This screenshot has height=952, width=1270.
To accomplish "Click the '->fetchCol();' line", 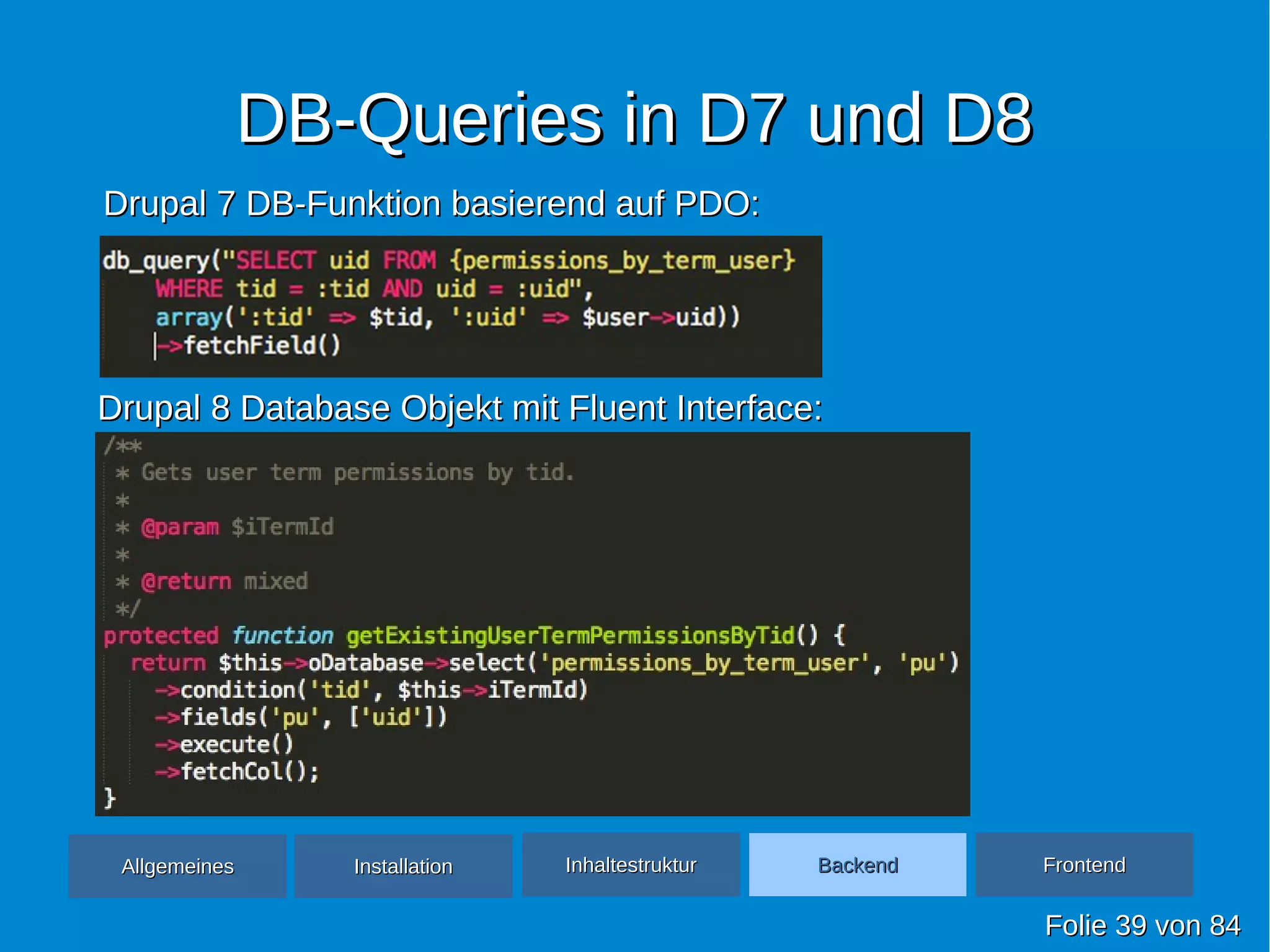I will [x=237, y=772].
